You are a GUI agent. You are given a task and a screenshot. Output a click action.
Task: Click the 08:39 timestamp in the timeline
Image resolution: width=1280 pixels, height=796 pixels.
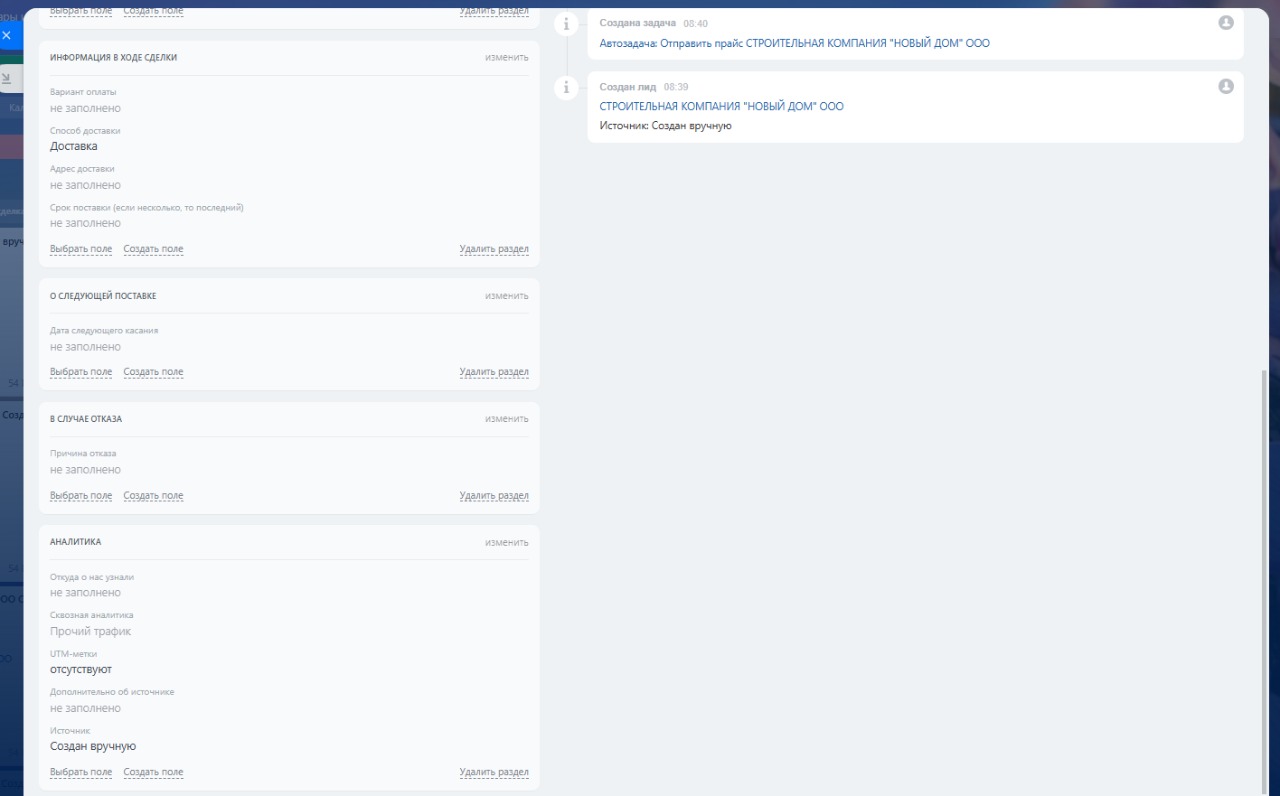pyautogui.click(x=676, y=87)
